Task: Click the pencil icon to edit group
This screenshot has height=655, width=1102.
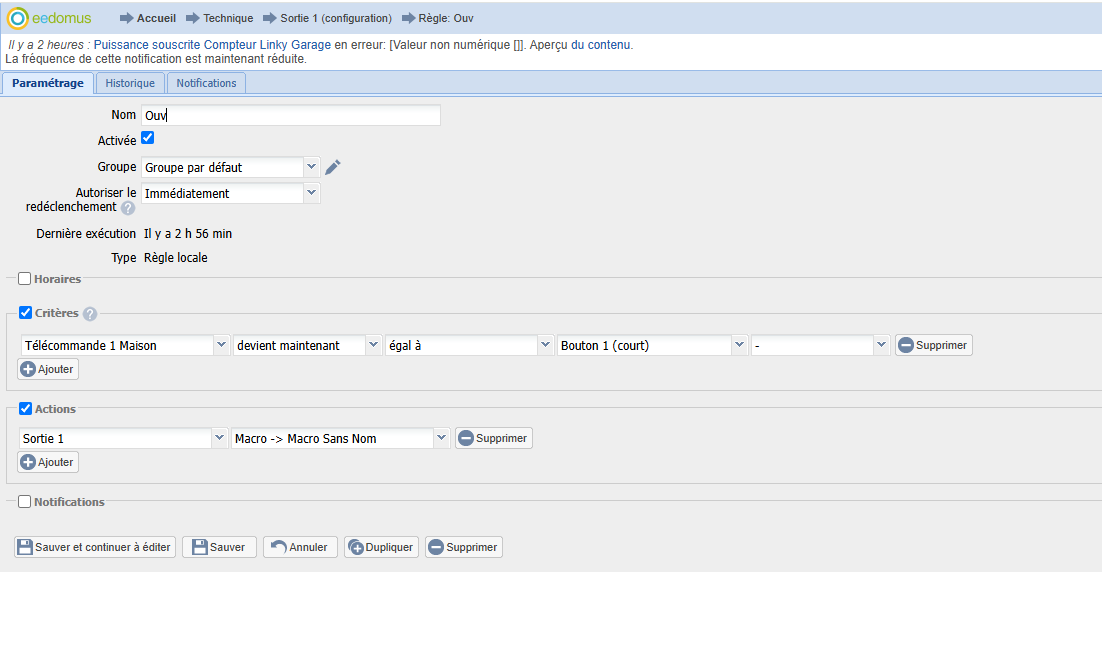Action: coord(333,167)
